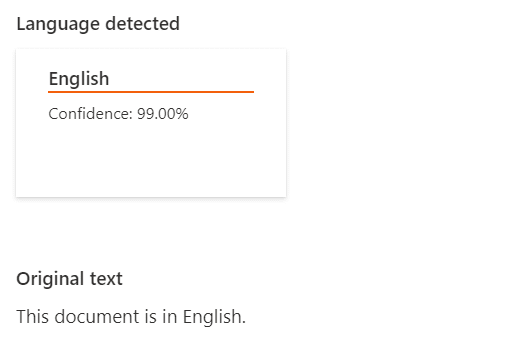The height and width of the screenshot is (364, 505).
Task: Click the word 'in' in the original text
Action: [x=170, y=316]
